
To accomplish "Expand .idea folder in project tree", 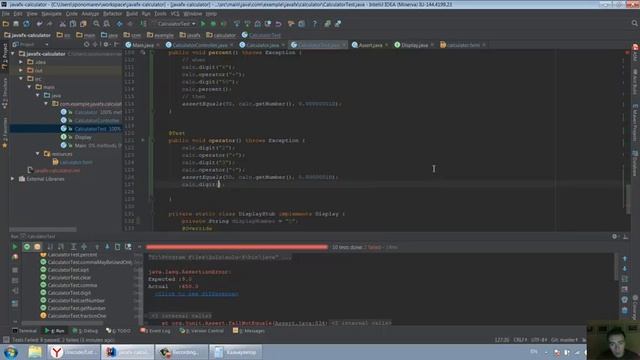I will (x=21, y=62).
